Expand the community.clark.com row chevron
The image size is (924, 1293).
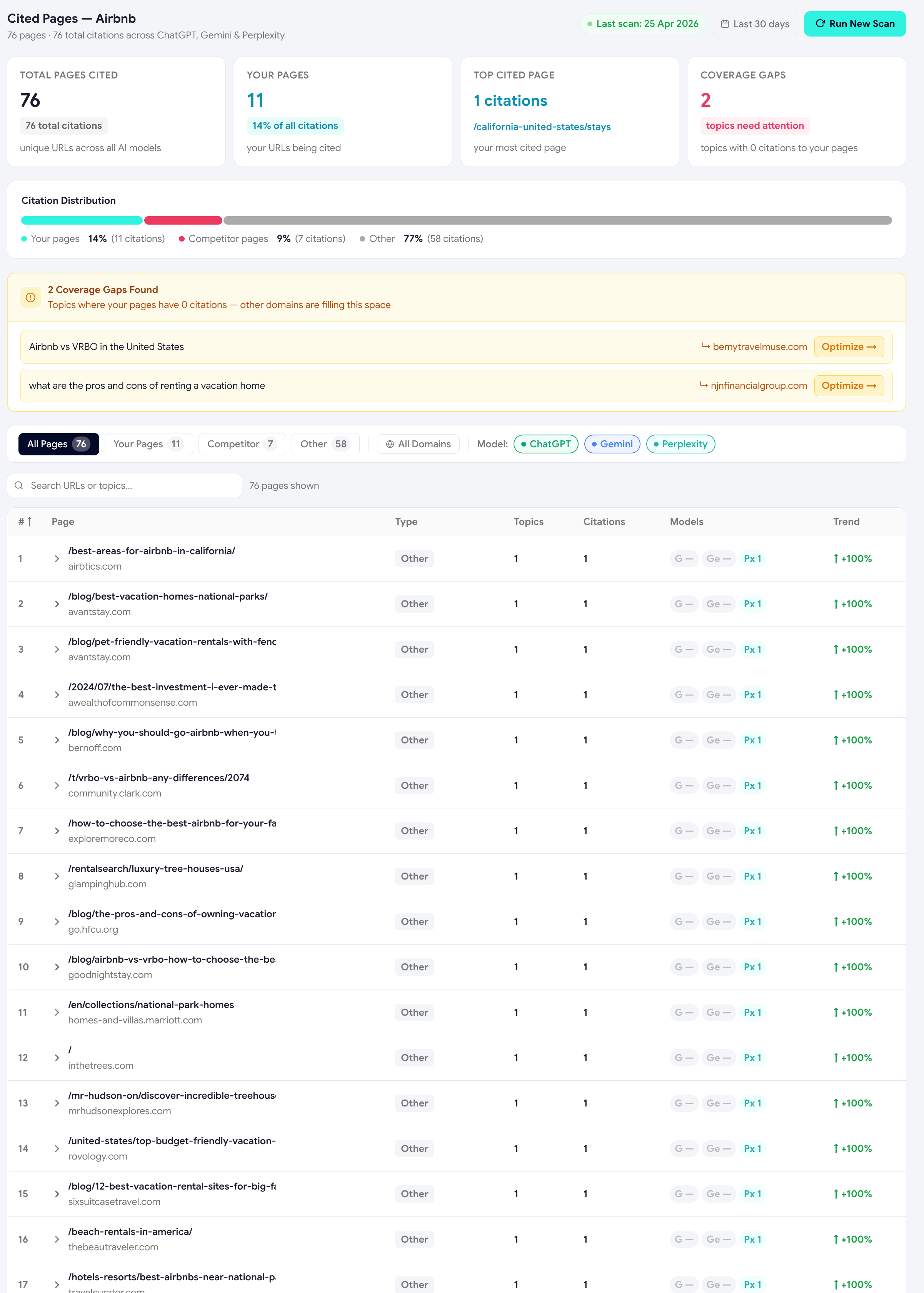(57, 786)
